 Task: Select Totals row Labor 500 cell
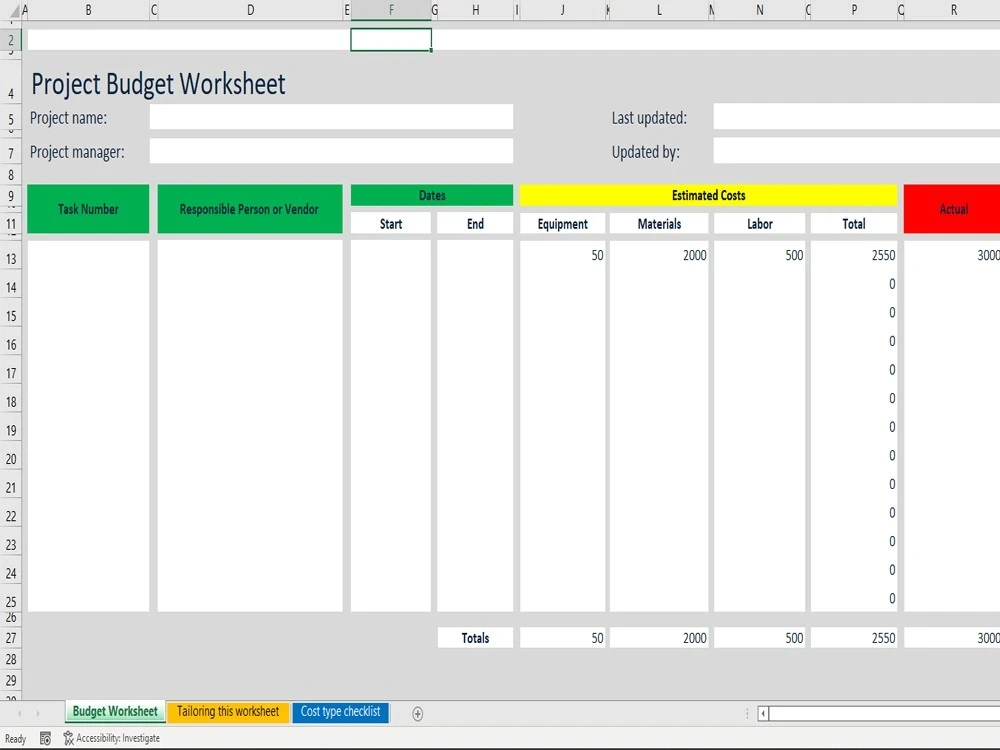(760, 638)
